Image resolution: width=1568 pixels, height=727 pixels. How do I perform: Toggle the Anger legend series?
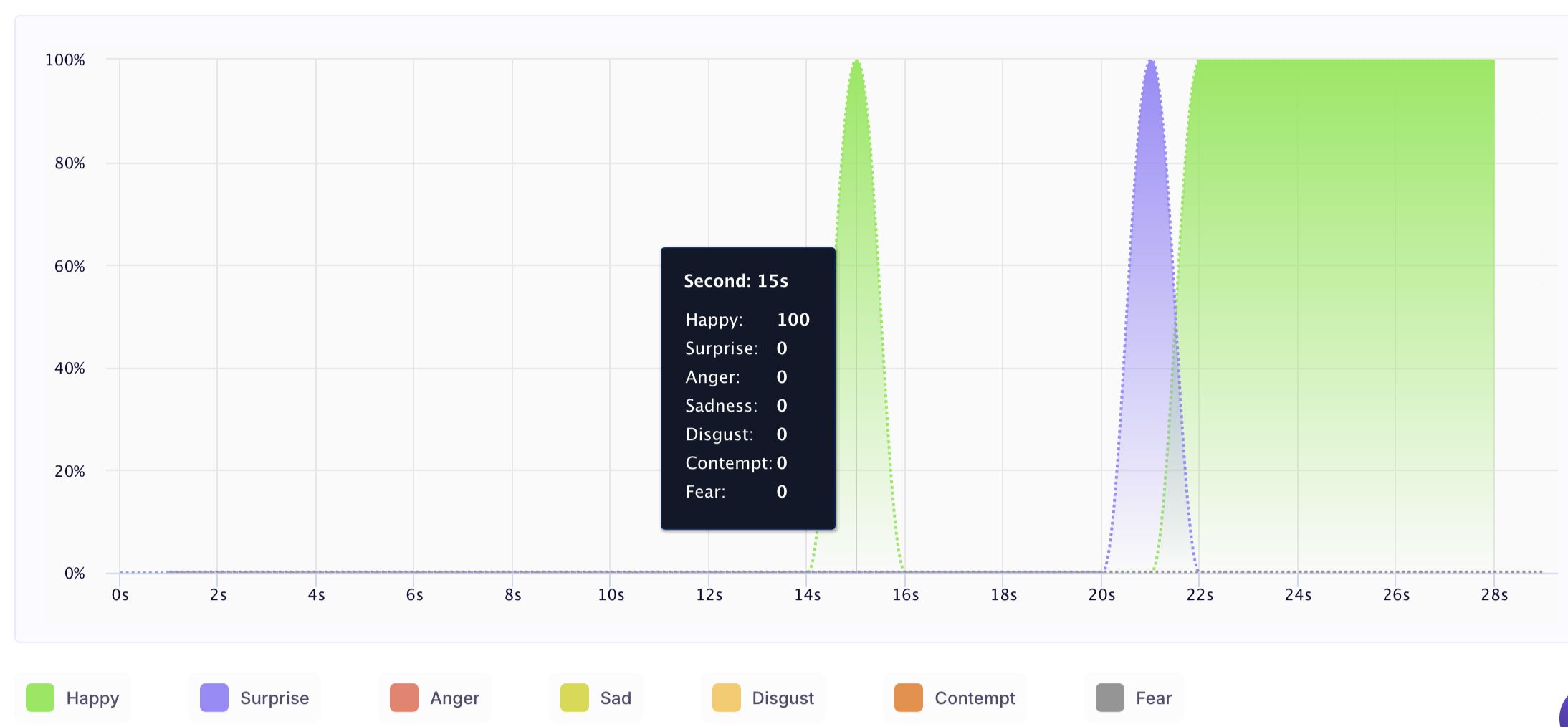tap(435, 698)
